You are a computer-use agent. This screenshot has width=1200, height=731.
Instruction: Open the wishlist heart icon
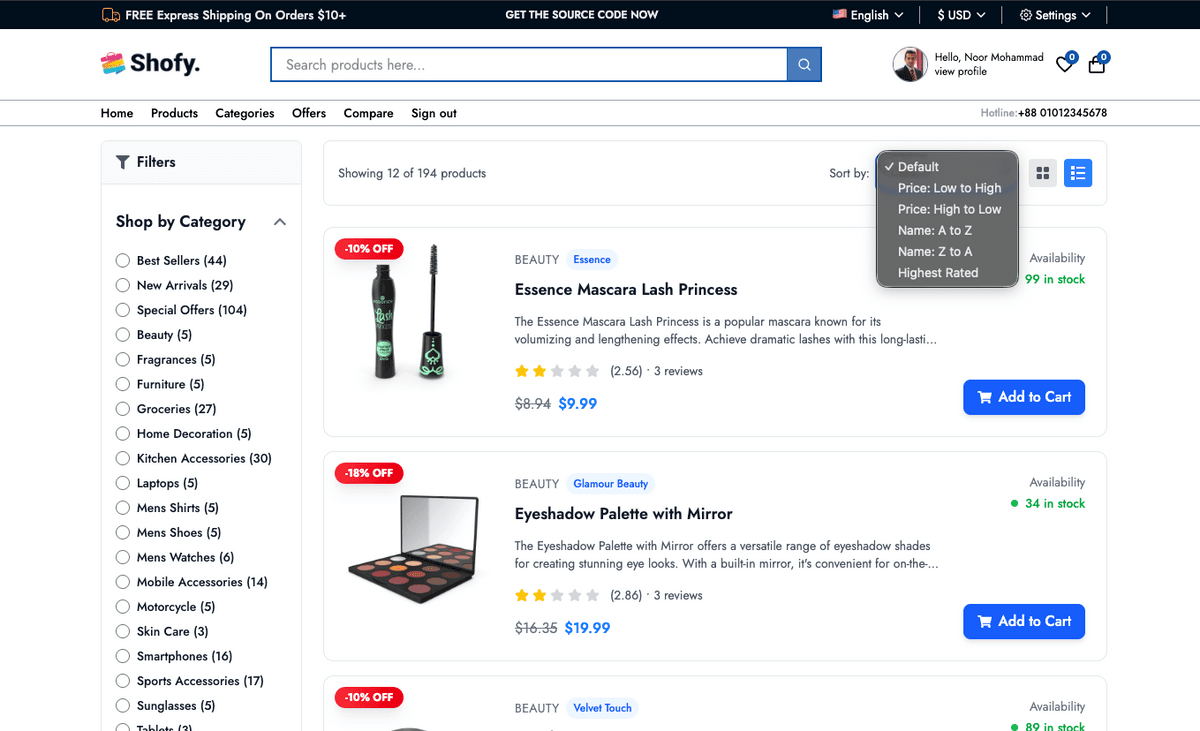(x=1065, y=64)
